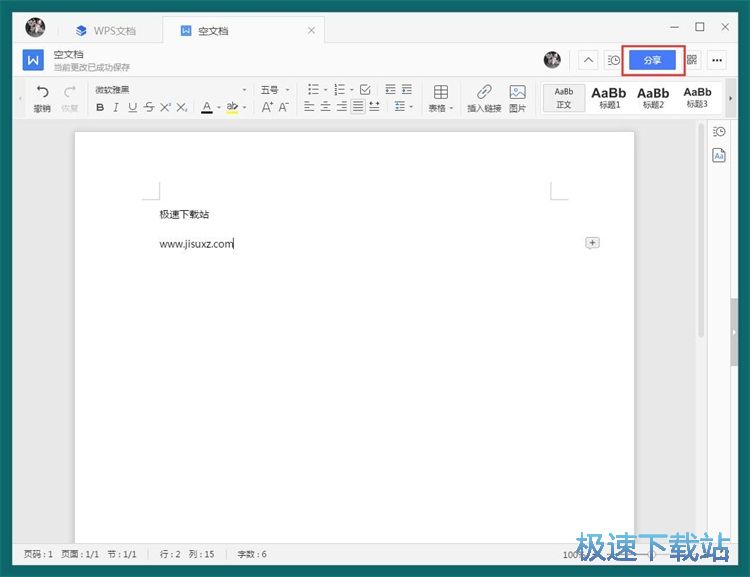Click the QR code grid icon
Viewport: 750px width, 577px height.
[692, 60]
